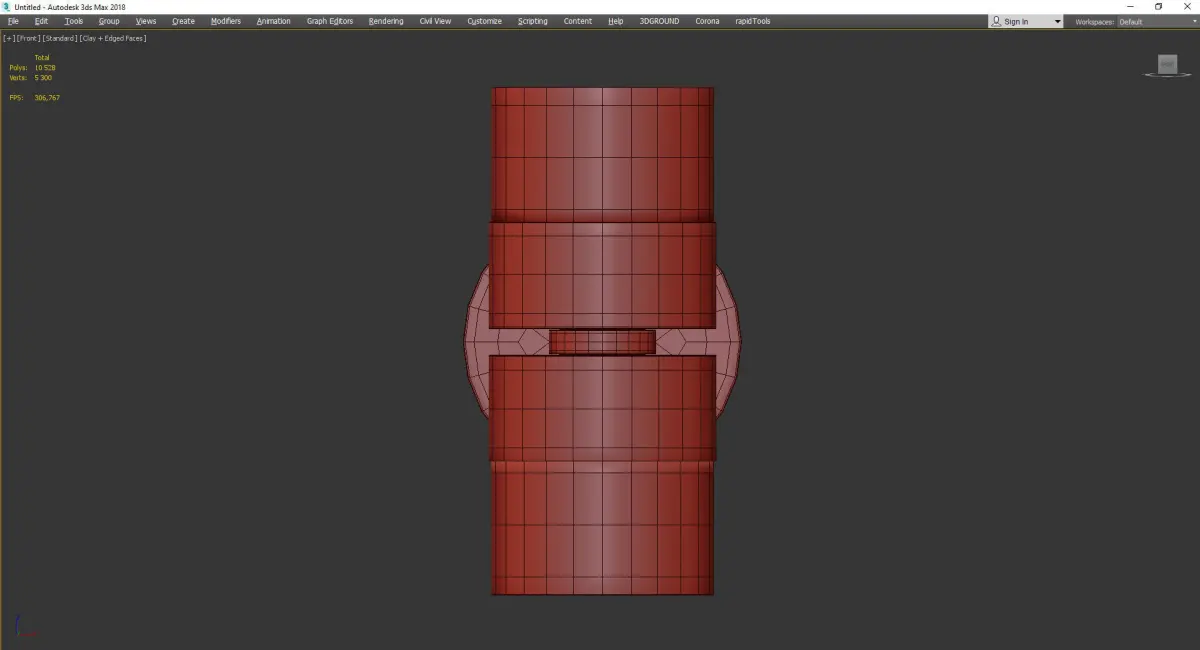Viewport: 1200px width, 650px height.
Task: Open the 3DGROUND menu
Action: pos(659,21)
